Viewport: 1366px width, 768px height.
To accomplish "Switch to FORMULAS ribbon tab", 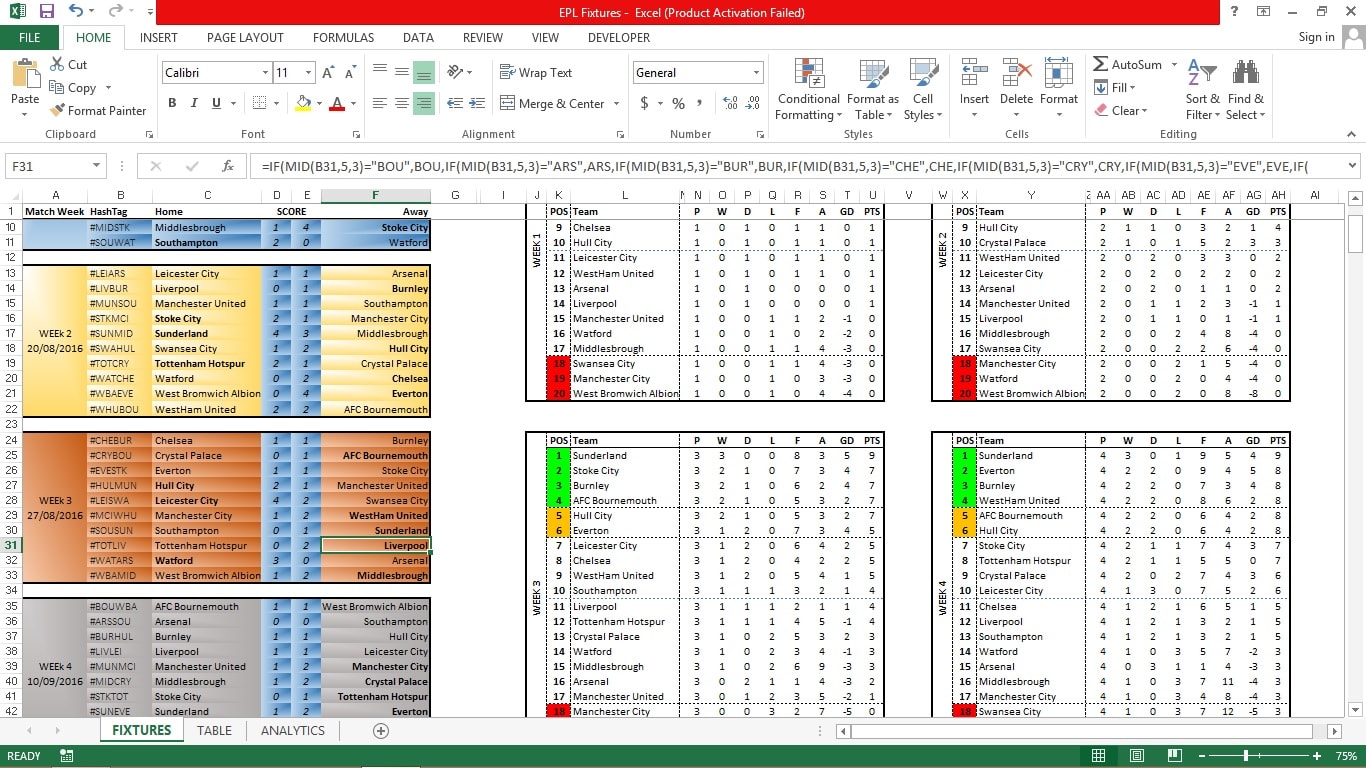I will (x=343, y=37).
